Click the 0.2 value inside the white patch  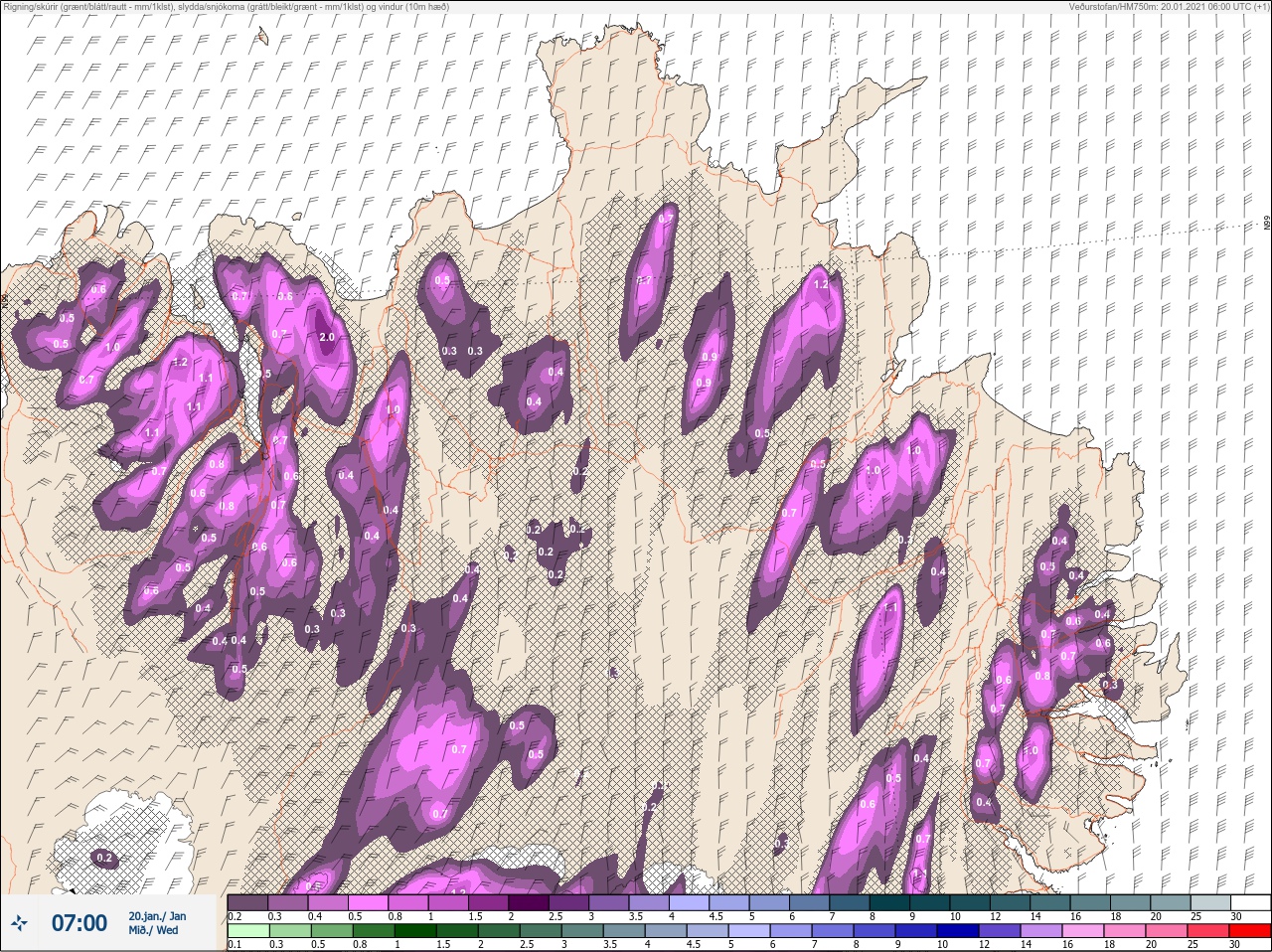tap(104, 858)
